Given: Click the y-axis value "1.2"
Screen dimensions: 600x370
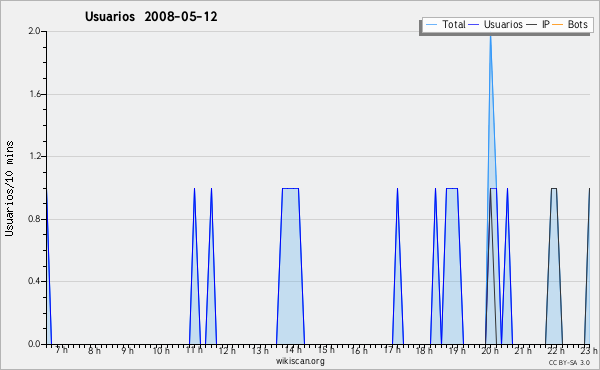Looking at the screenshot, I should coord(34,156).
